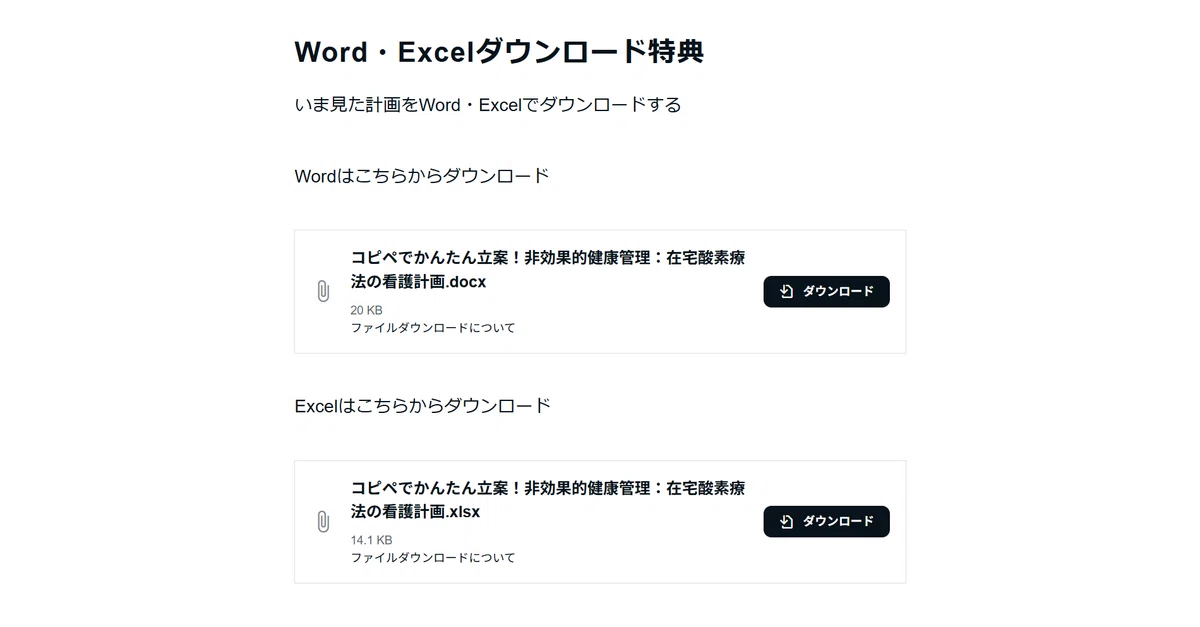Click the 14.1 KB file size label

click(371, 540)
